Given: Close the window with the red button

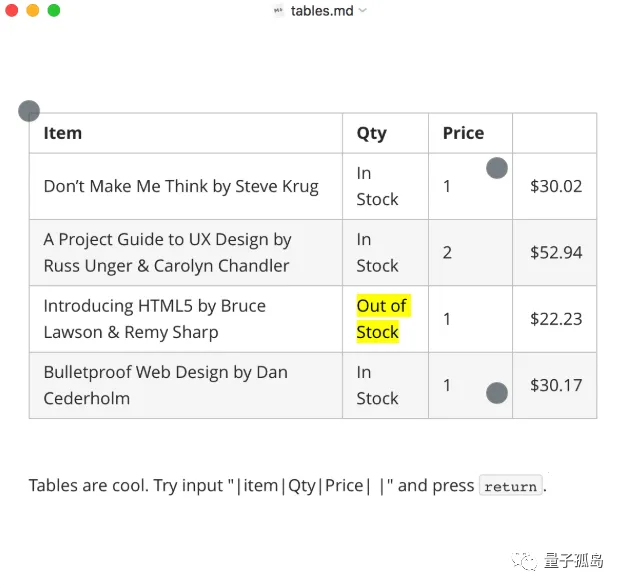Looking at the screenshot, I should click(x=11, y=10).
